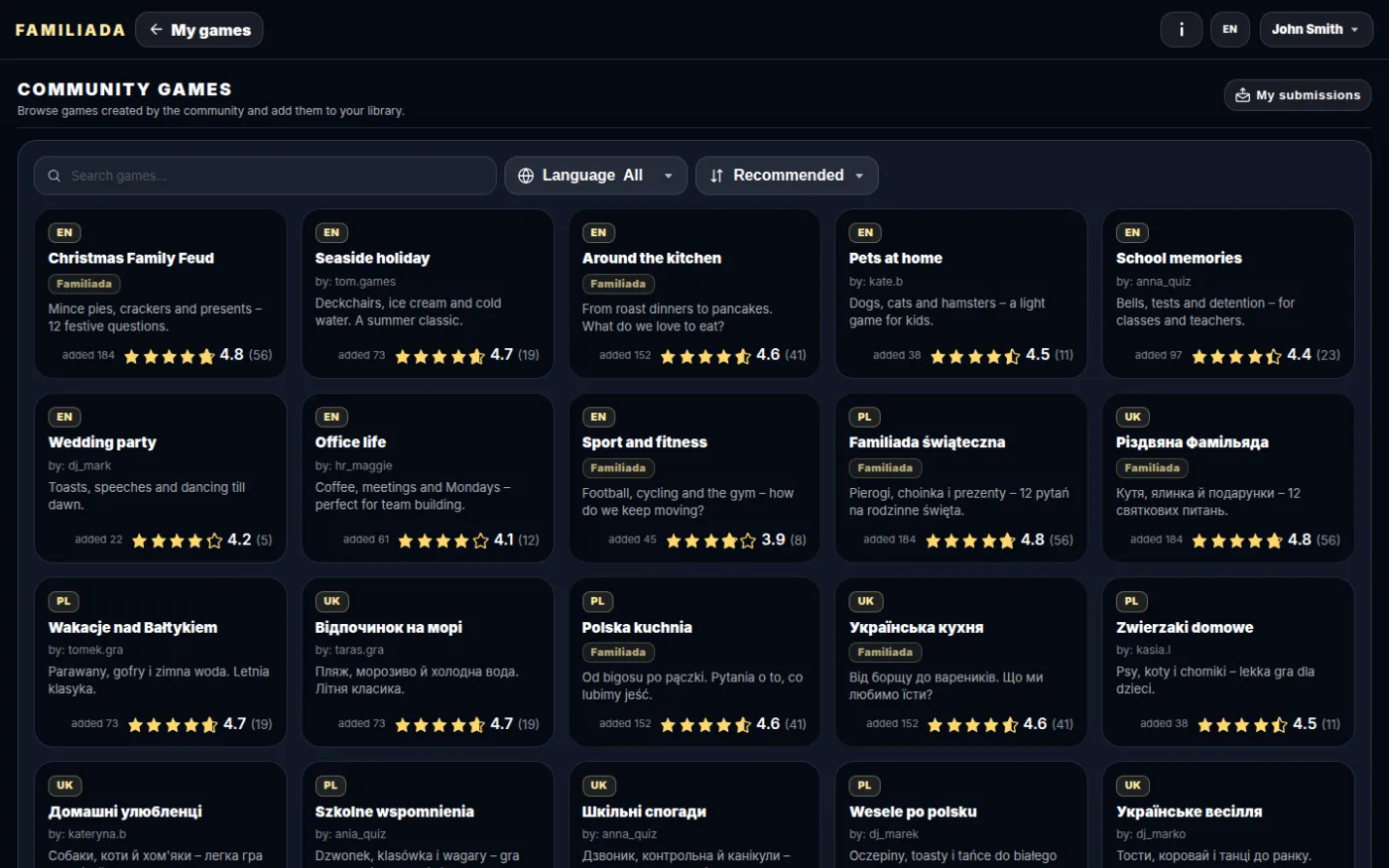This screenshot has width=1389, height=868.
Task: Click the FAMILIADA logo
Action: (70, 30)
